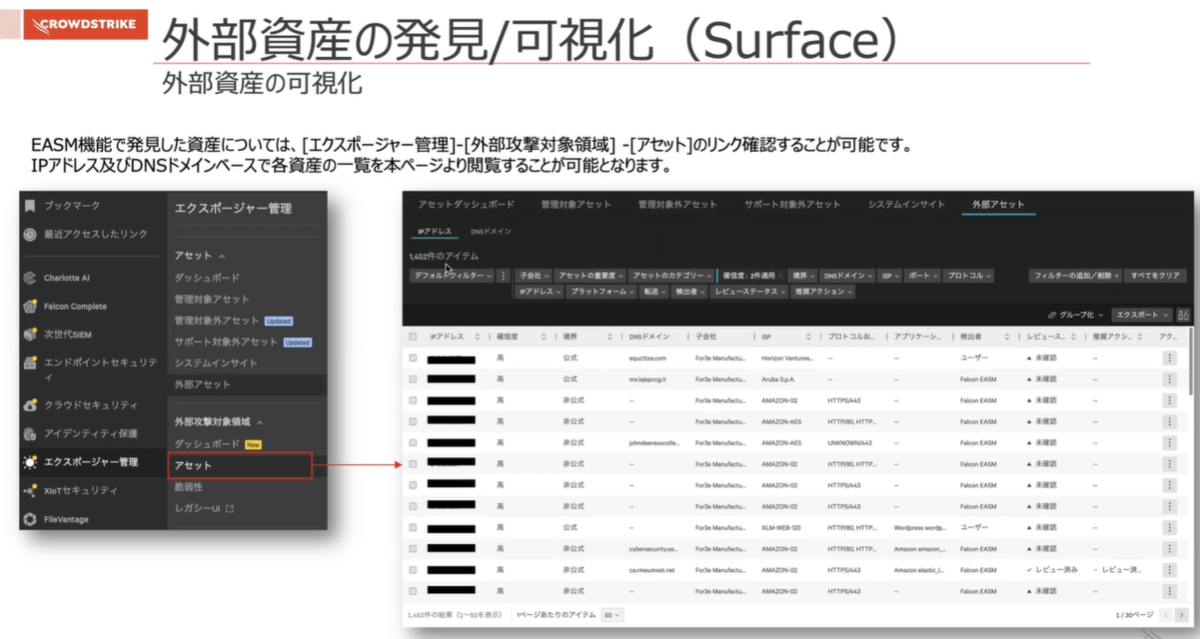
Task: Click the clock icon for recently accessed links
Action: tap(30, 234)
